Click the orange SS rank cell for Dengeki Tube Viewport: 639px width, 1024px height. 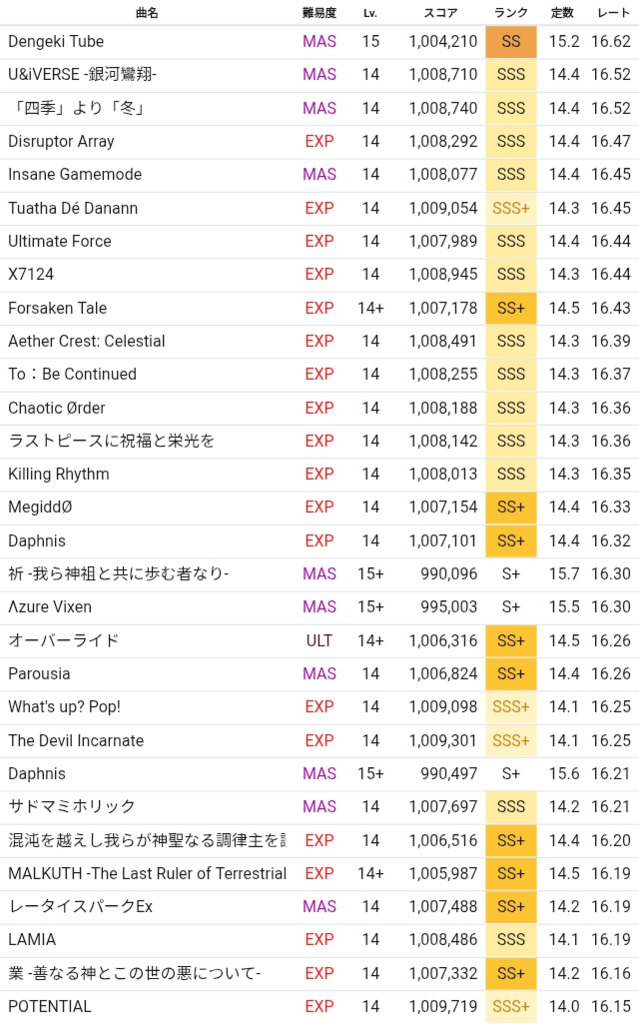511,42
